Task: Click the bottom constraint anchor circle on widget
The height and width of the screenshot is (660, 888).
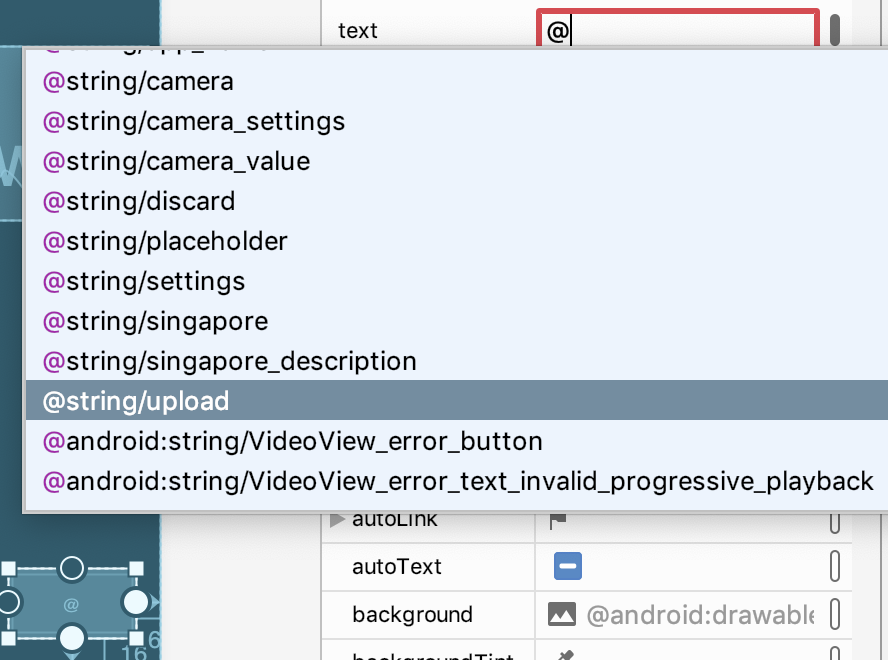Action: (x=71, y=637)
